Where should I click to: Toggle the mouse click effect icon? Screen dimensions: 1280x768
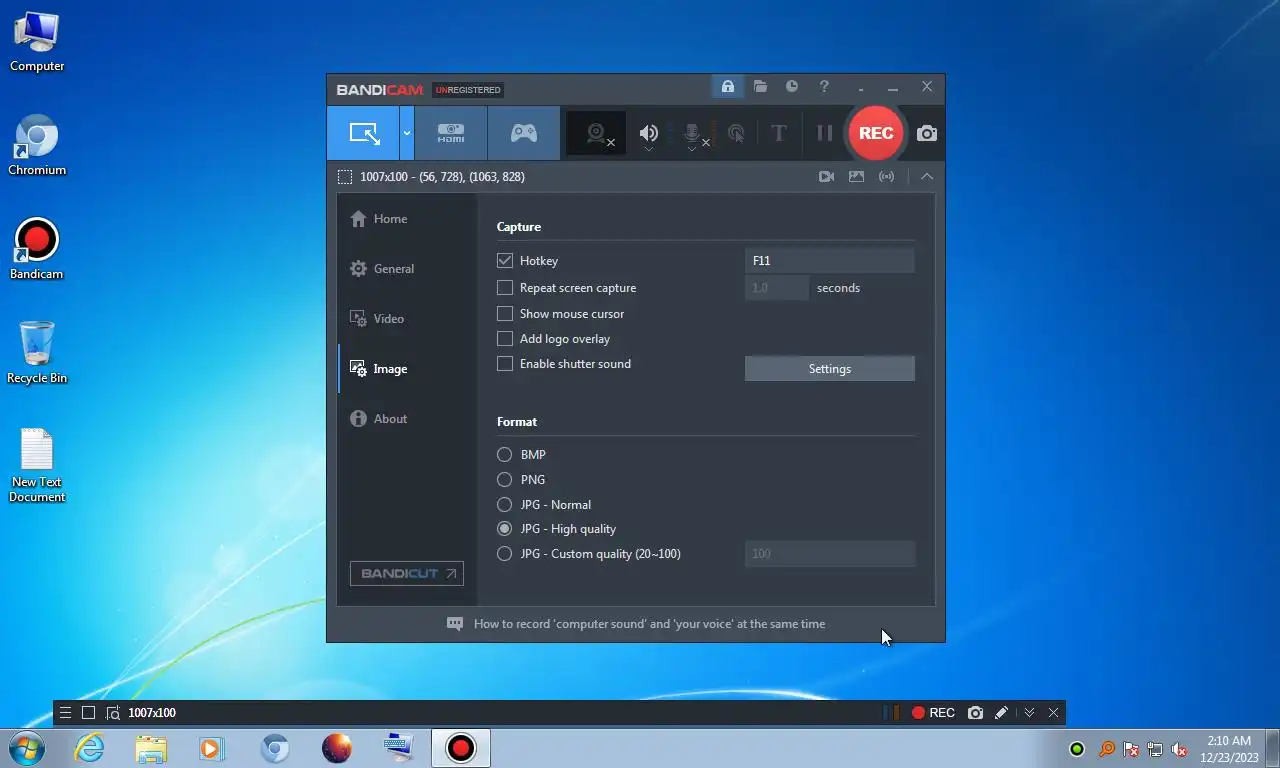[736, 133]
